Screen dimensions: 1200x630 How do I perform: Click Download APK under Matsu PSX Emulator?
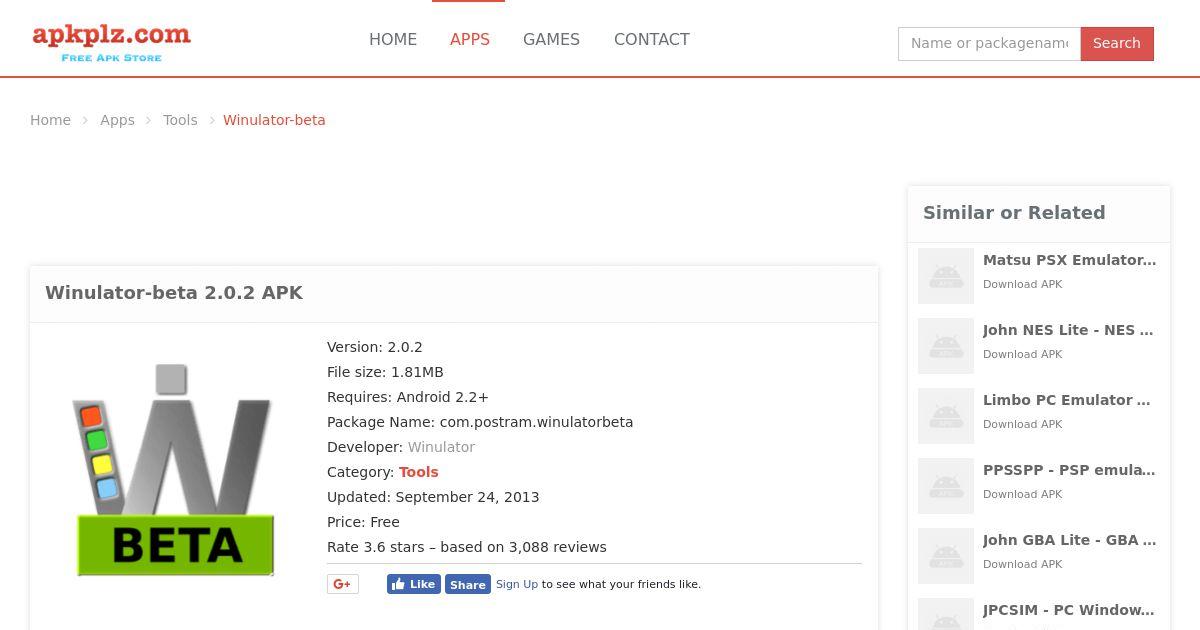1022,284
